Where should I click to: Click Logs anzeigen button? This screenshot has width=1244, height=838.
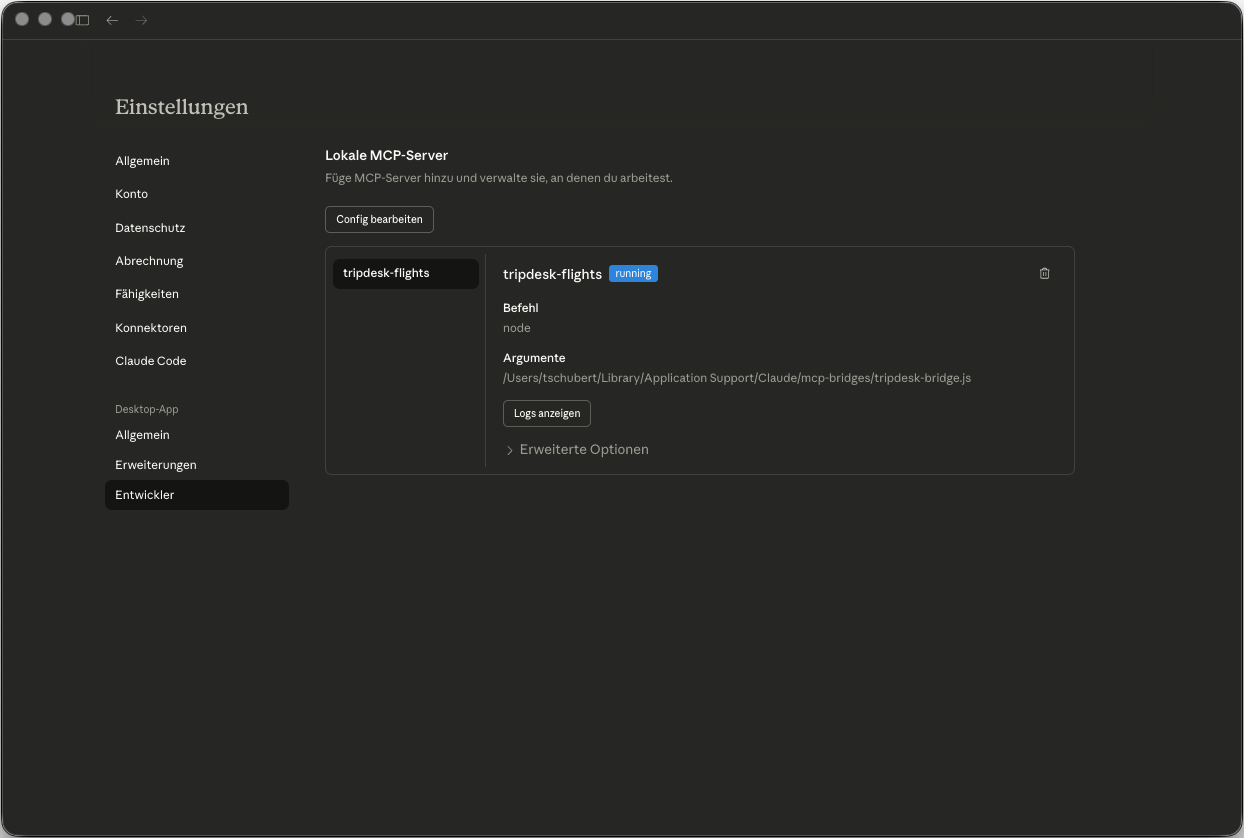(x=546, y=413)
